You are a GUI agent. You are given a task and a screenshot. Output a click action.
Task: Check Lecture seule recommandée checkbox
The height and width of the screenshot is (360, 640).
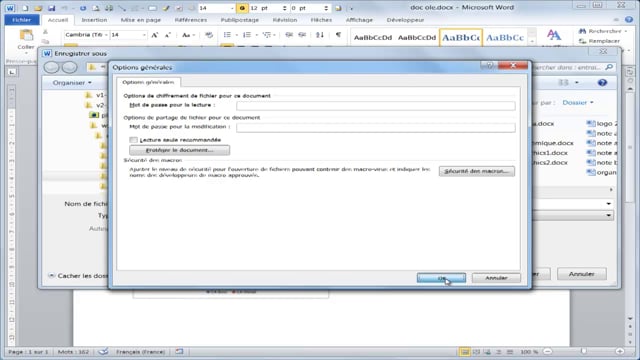point(133,140)
